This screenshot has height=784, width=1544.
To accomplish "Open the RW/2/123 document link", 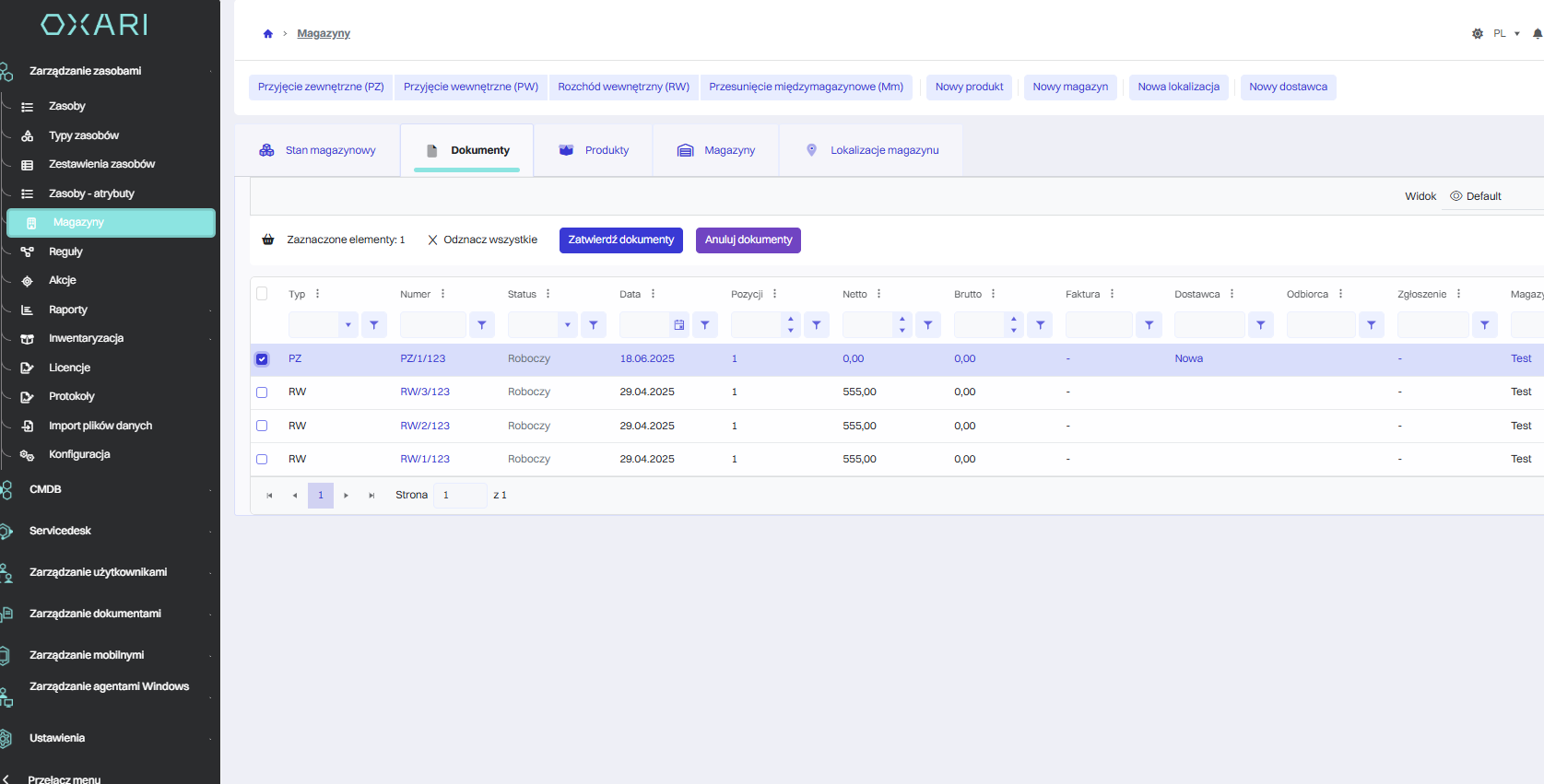I will click(425, 426).
